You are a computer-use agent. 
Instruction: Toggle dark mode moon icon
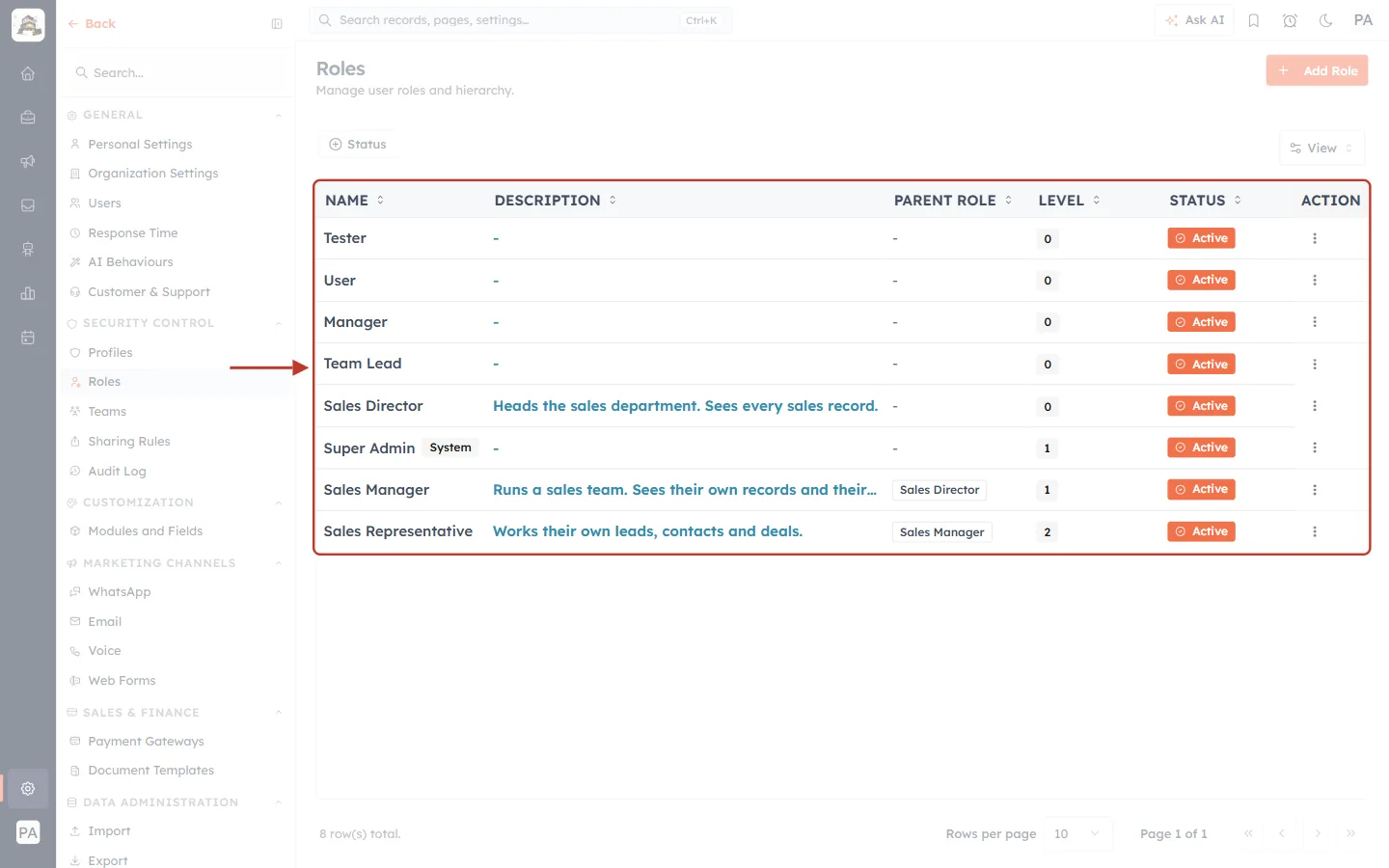(1326, 20)
